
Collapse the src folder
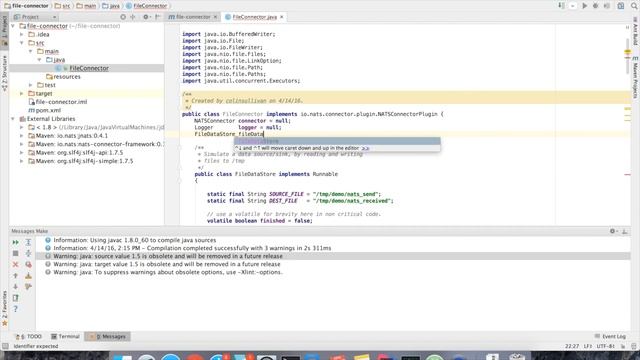[x=22, y=42]
